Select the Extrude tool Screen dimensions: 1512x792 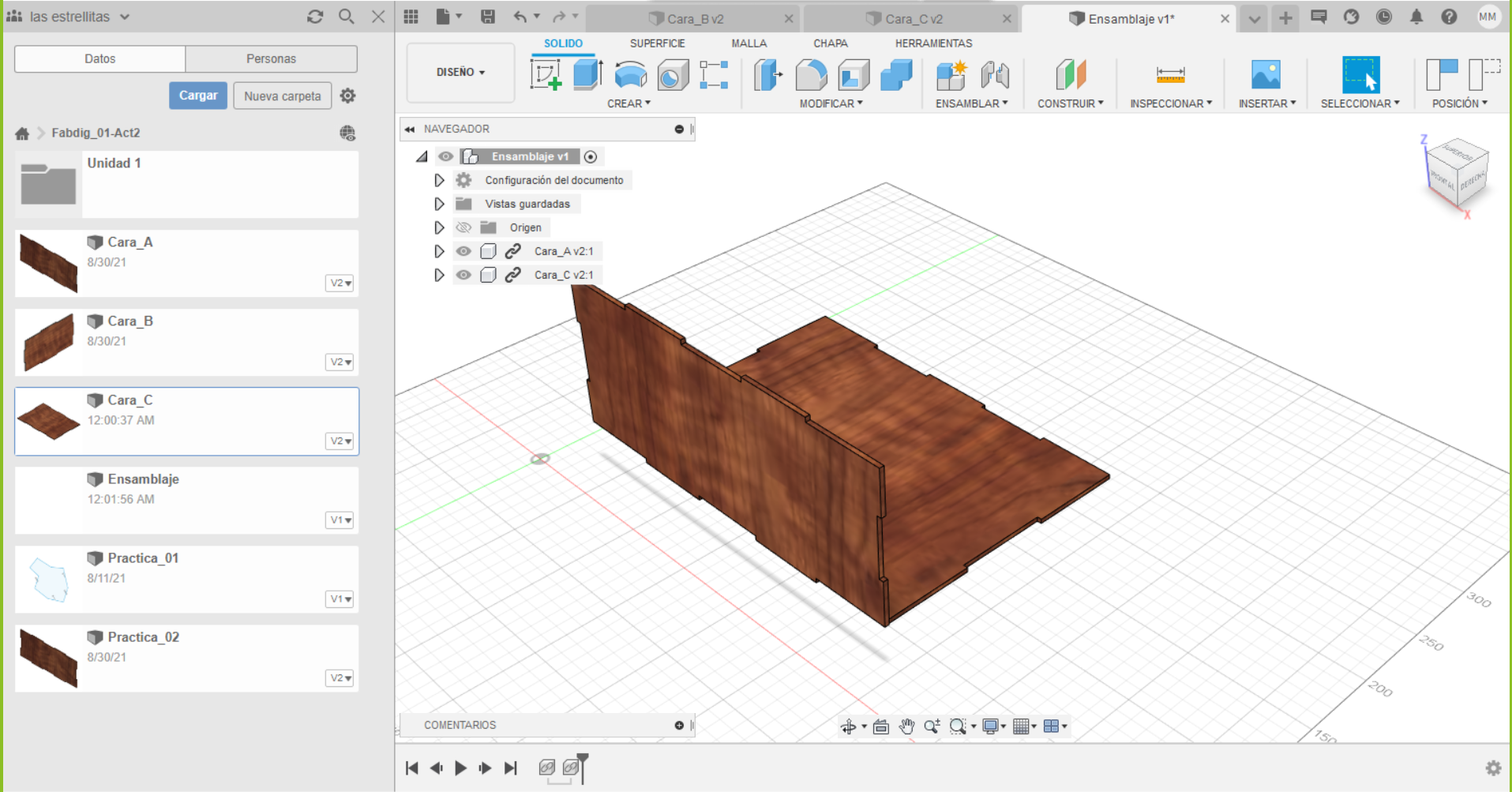tap(587, 75)
